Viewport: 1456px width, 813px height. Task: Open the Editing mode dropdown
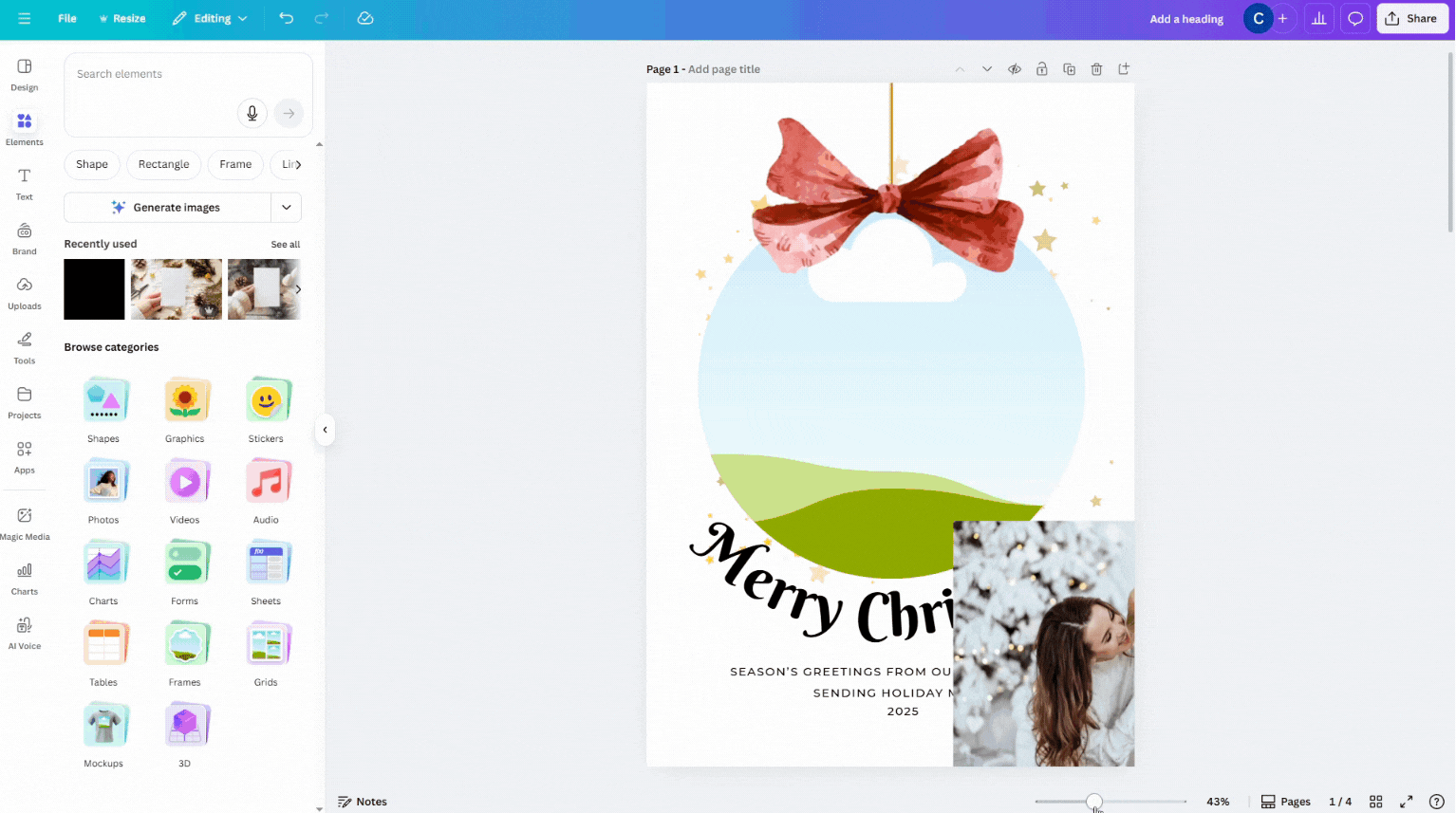pyautogui.click(x=211, y=18)
